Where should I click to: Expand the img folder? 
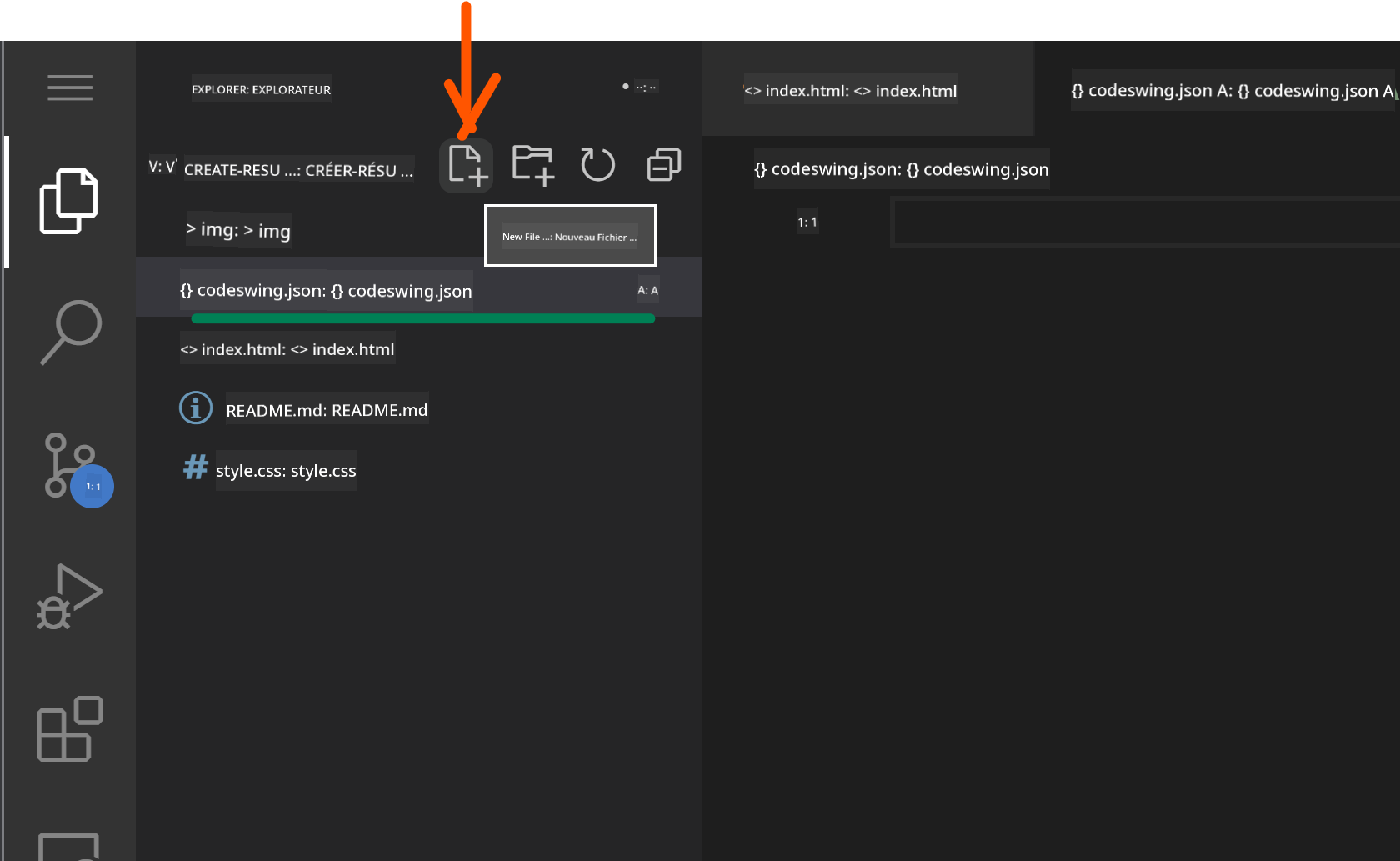(238, 230)
